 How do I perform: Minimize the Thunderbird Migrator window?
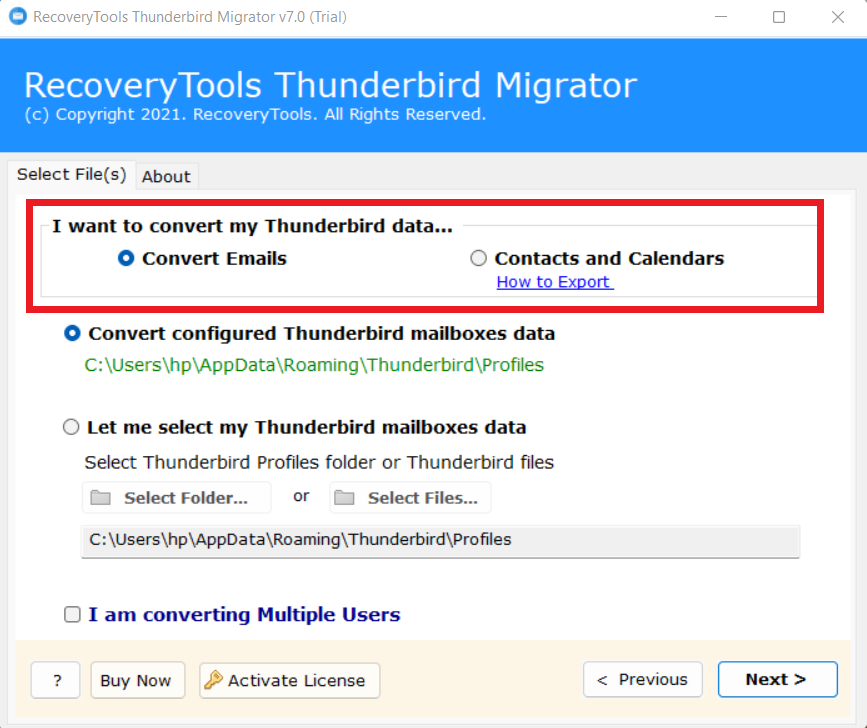coord(720,17)
